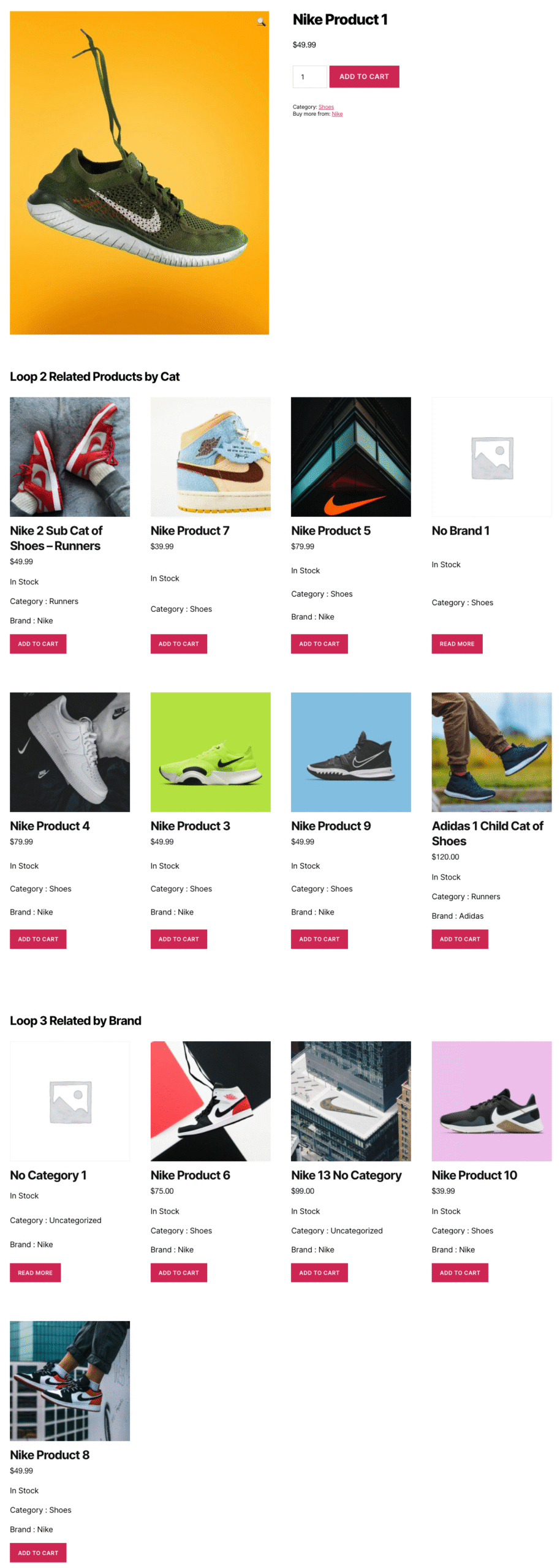Open the Shoes category link
This screenshot has width=560, height=1568.
point(326,107)
